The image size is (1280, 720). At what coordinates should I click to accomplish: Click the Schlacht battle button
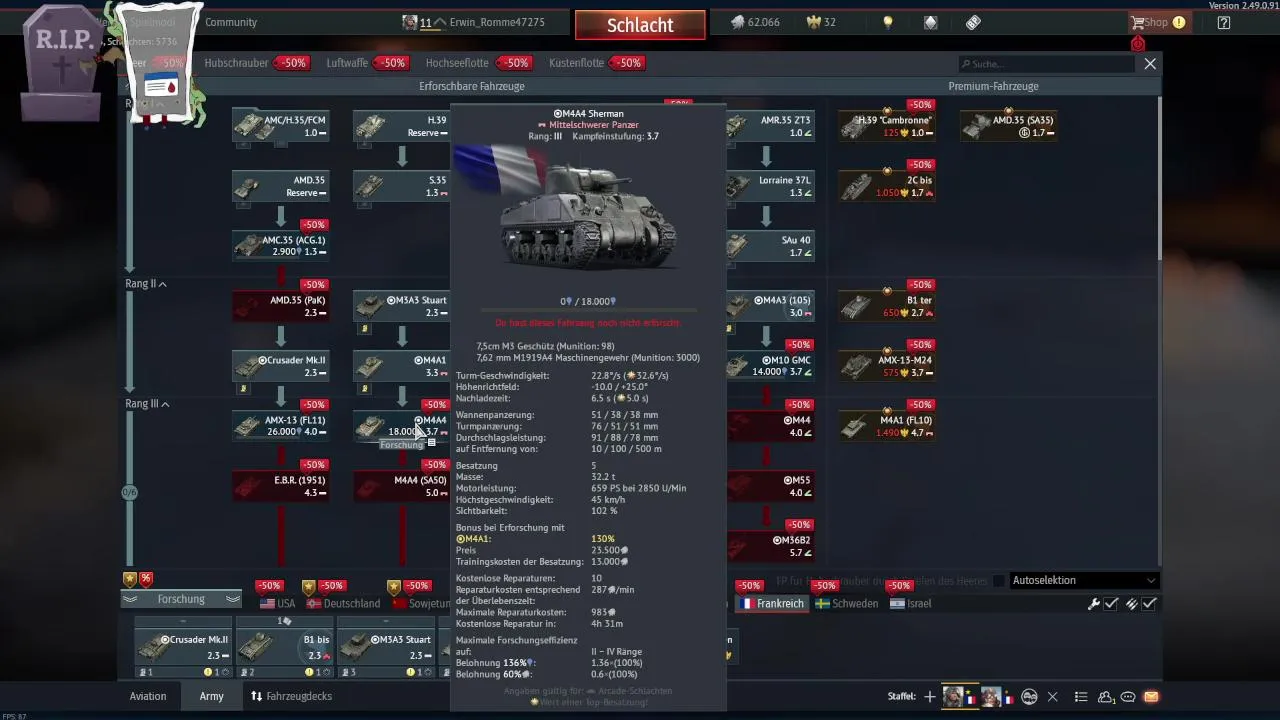point(640,25)
